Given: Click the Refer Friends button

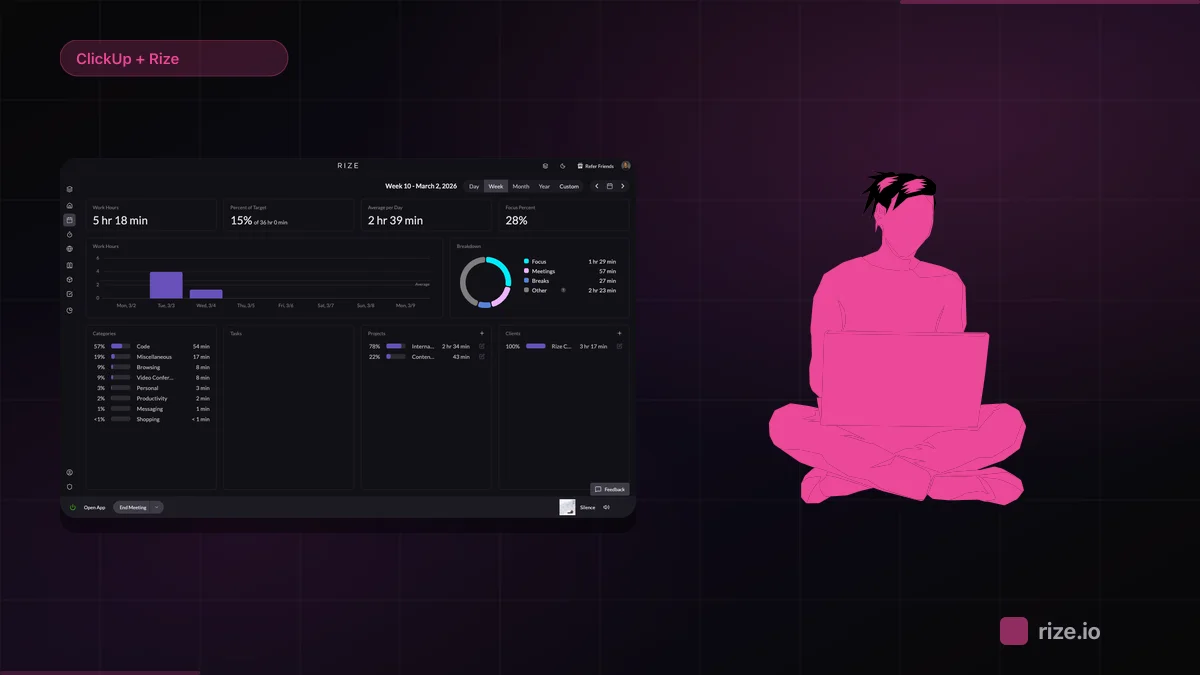Looking at the screenshot, I should pos(596,166).
